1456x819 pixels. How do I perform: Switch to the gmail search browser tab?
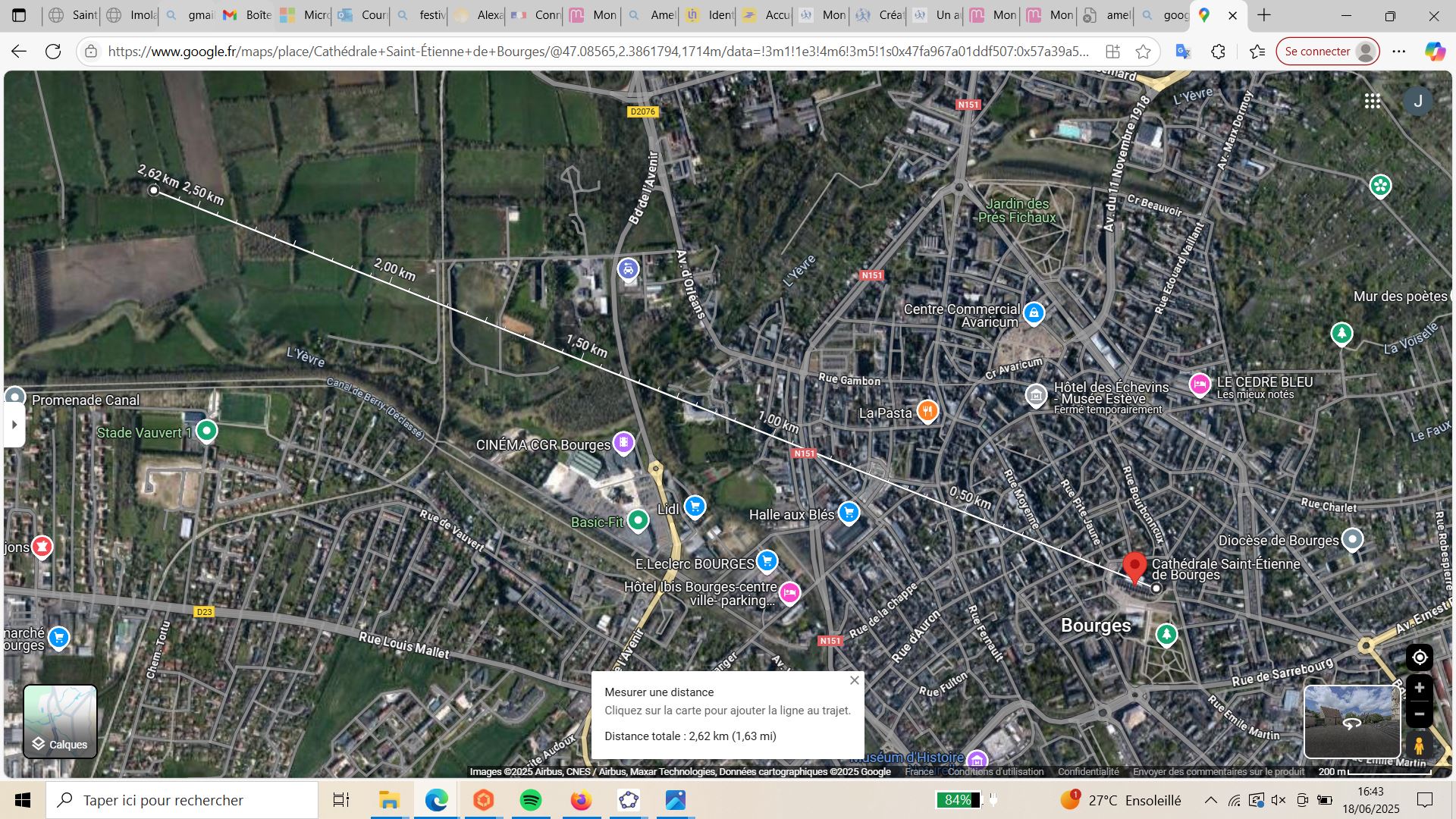(190, 15)
